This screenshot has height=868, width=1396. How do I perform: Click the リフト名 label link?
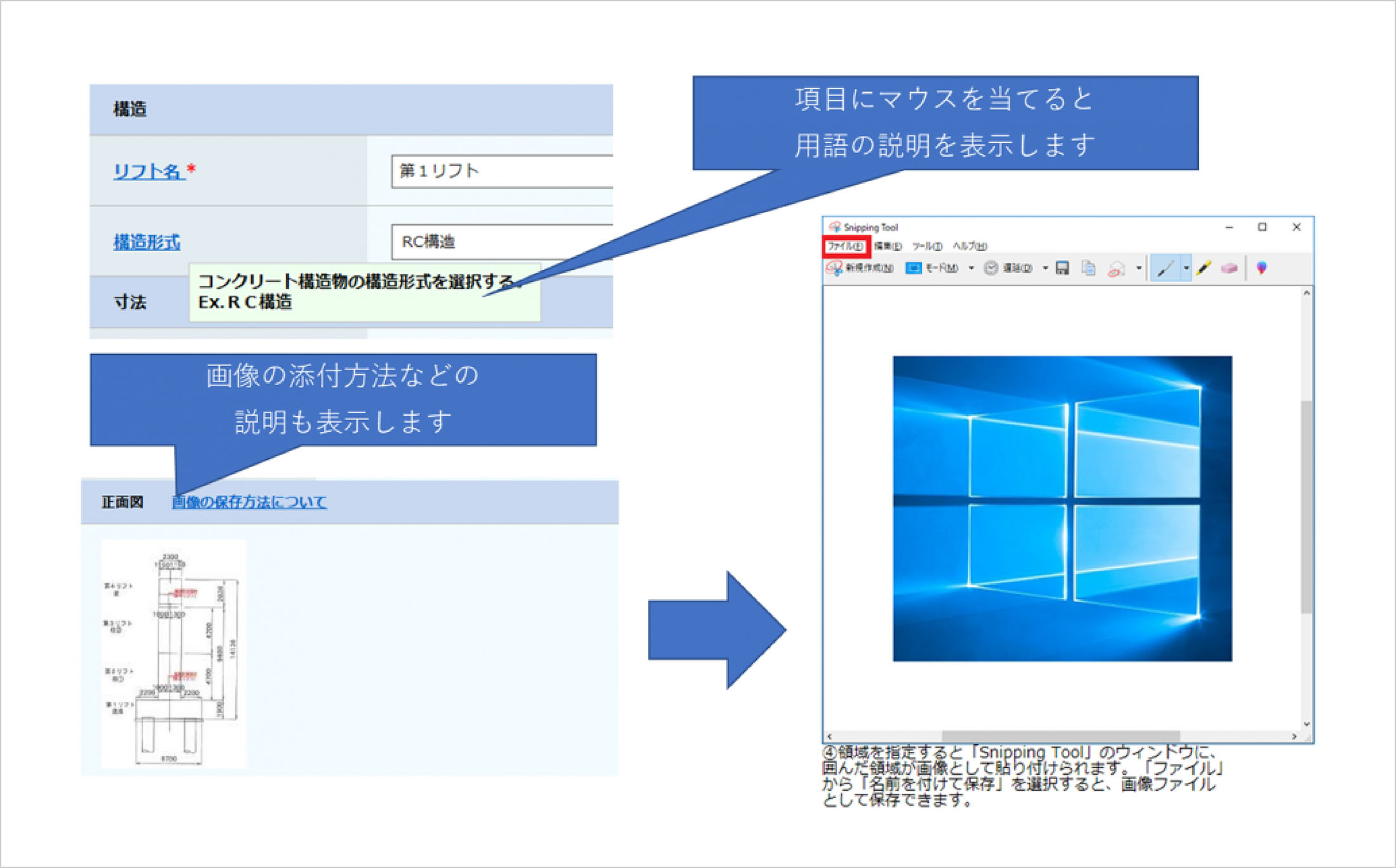tap(149, 171)
